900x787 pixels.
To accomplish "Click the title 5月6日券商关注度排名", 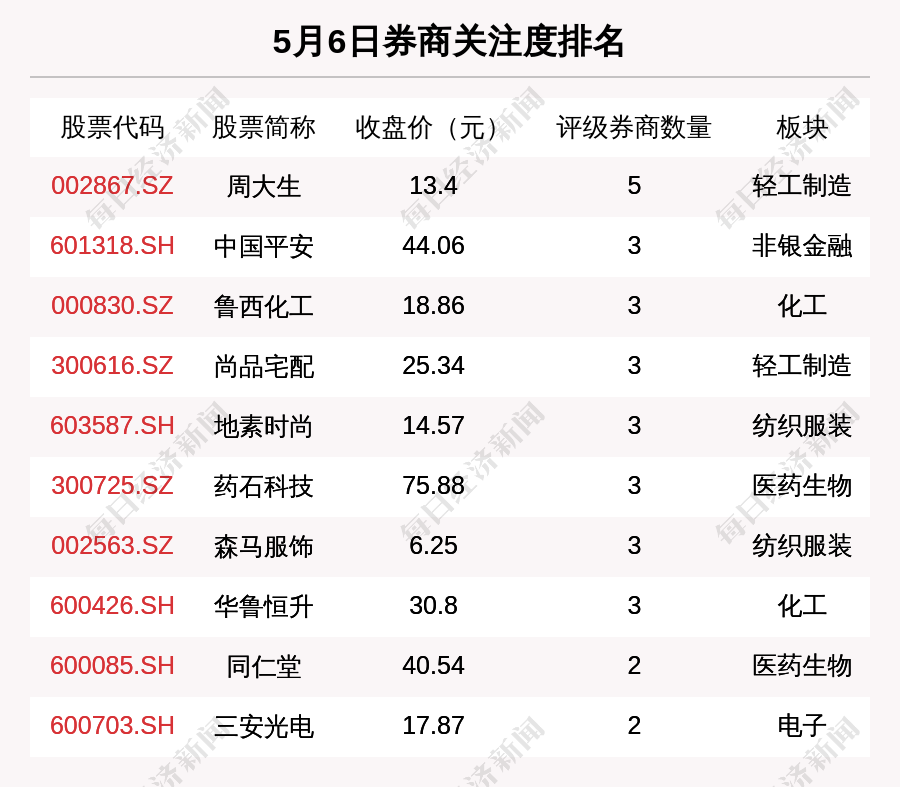I will coord(448,42).
